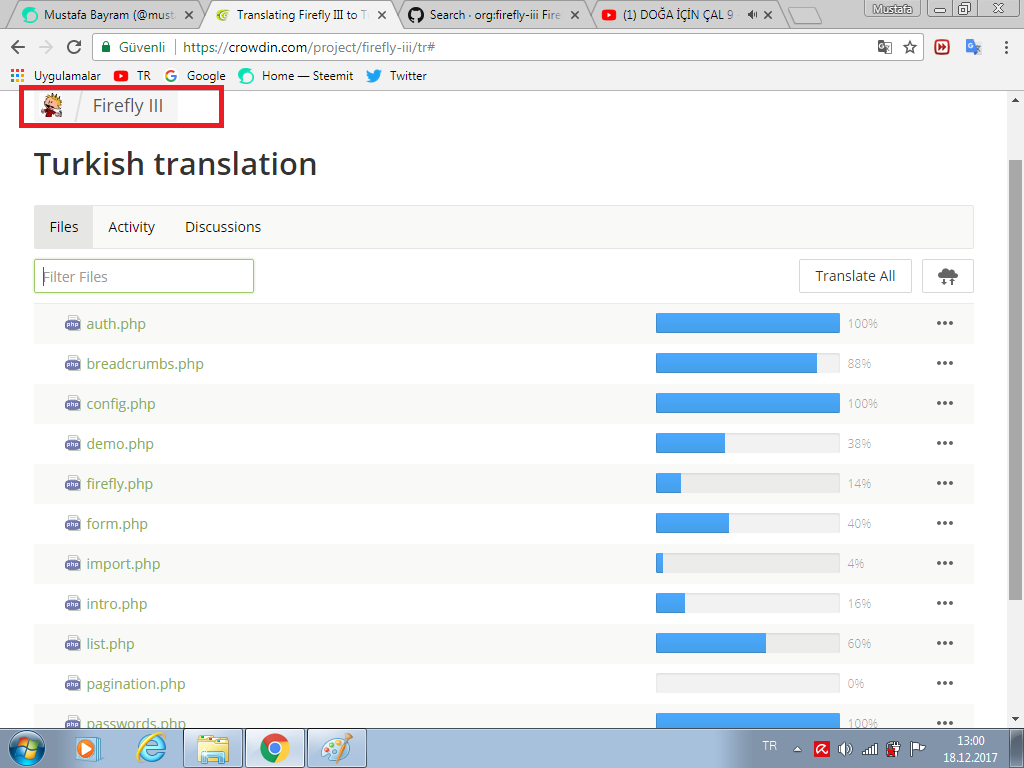
Task: Open the pagination.php file
Action: pos(136,684)
